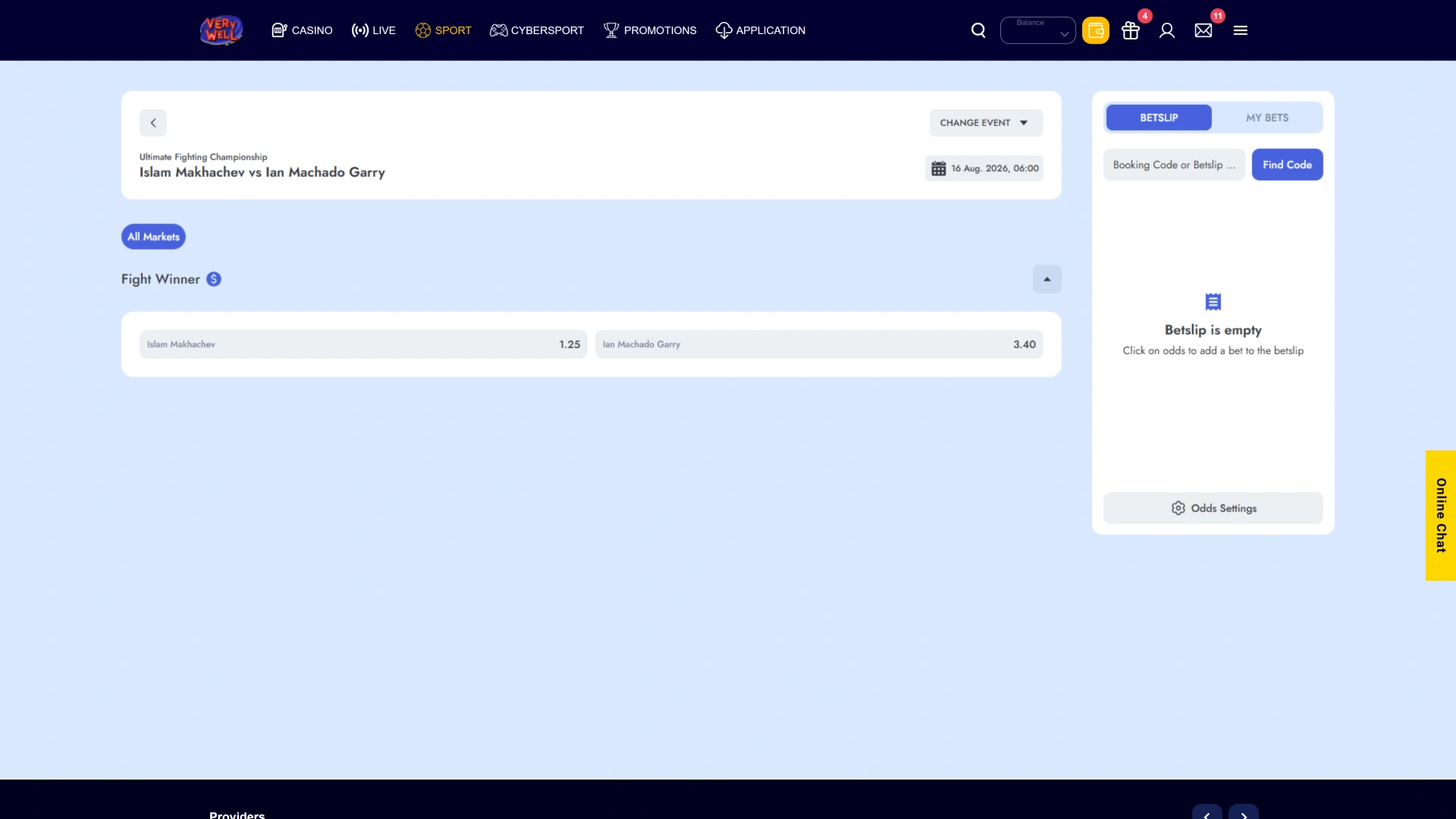Open the Change Event dropdown
The width and height of the screenshot is (1456, 819).
click(987, 123)
